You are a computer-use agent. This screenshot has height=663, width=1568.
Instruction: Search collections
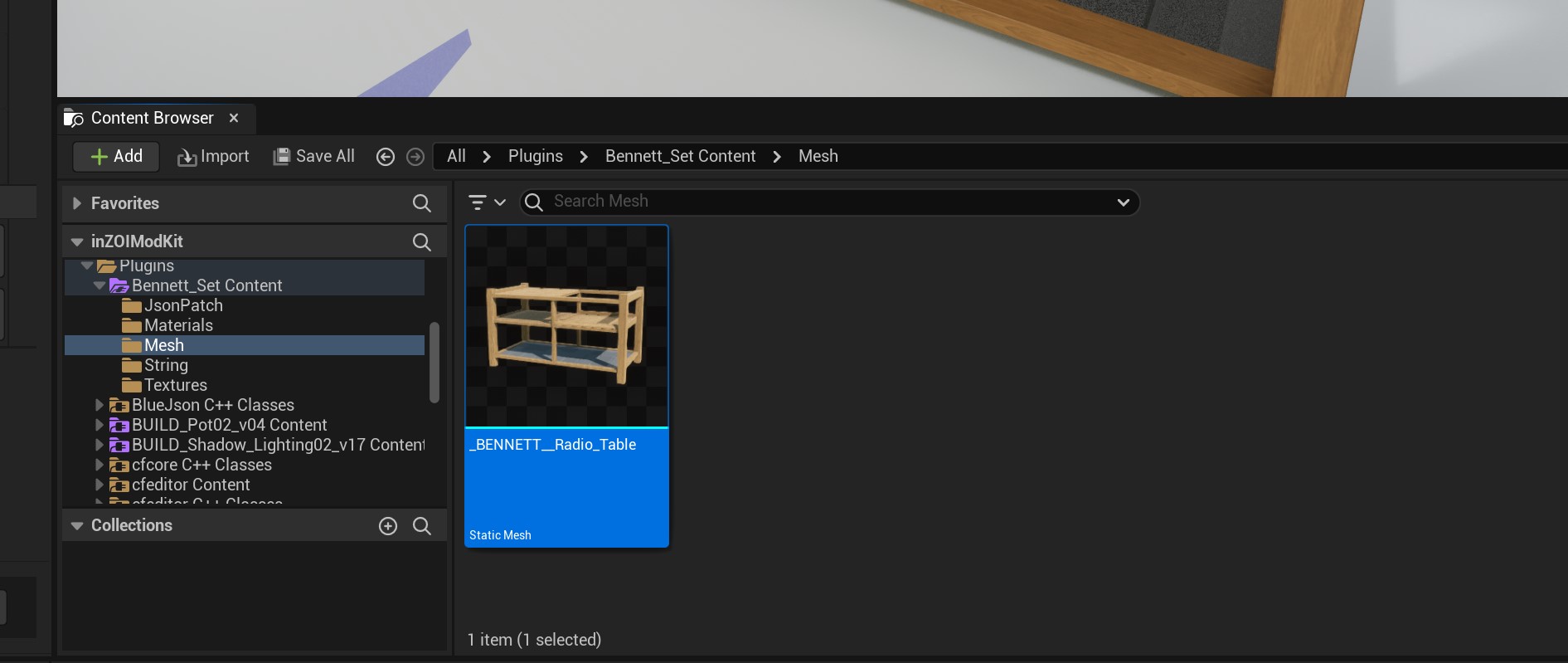click(x=422, y=526)
